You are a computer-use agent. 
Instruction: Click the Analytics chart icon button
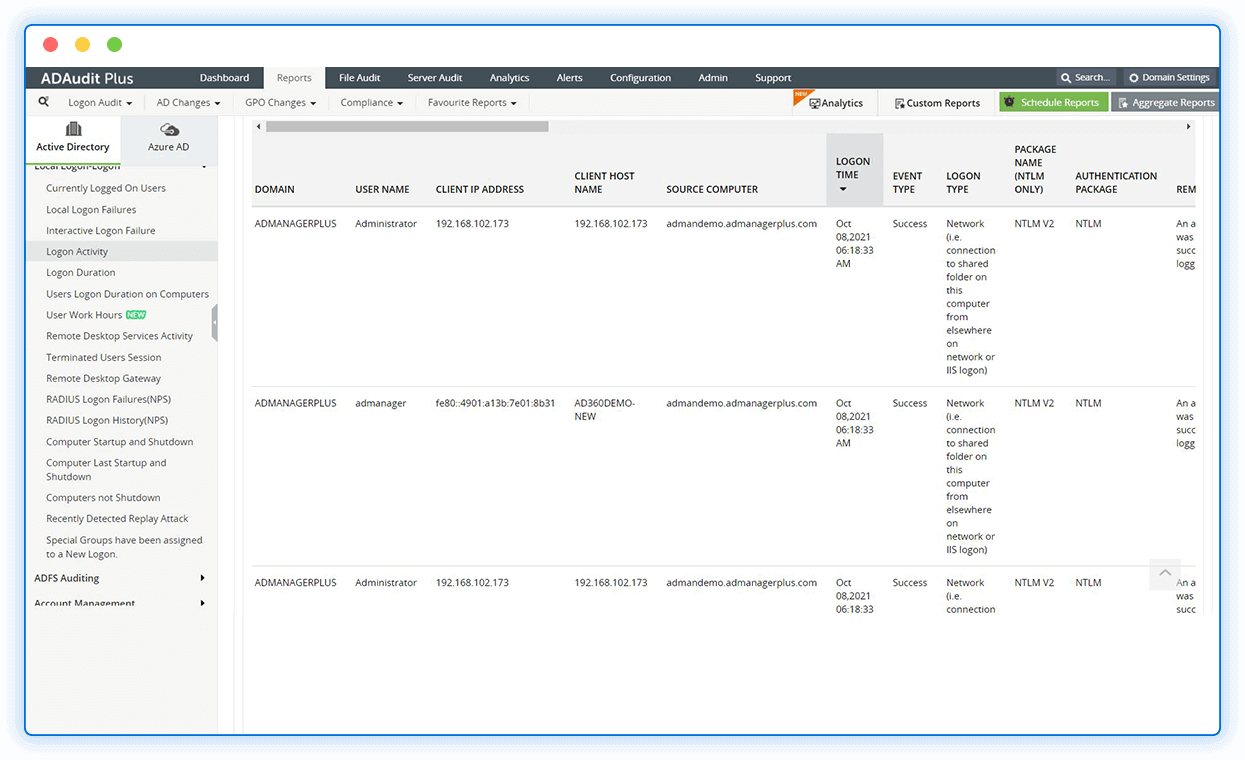(836, 103)
